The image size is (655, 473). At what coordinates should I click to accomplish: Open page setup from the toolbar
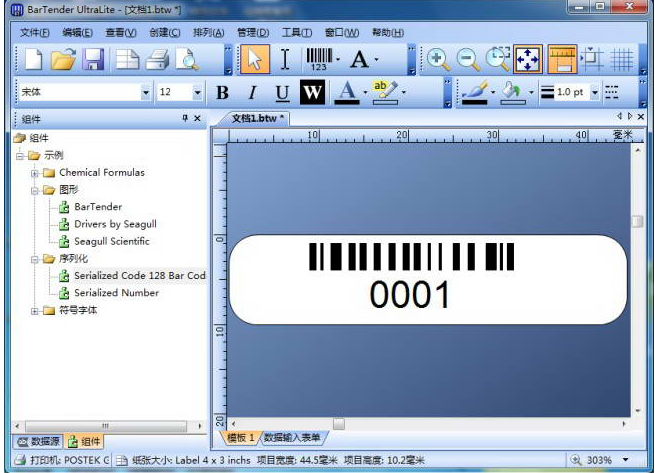coord(127,59)
